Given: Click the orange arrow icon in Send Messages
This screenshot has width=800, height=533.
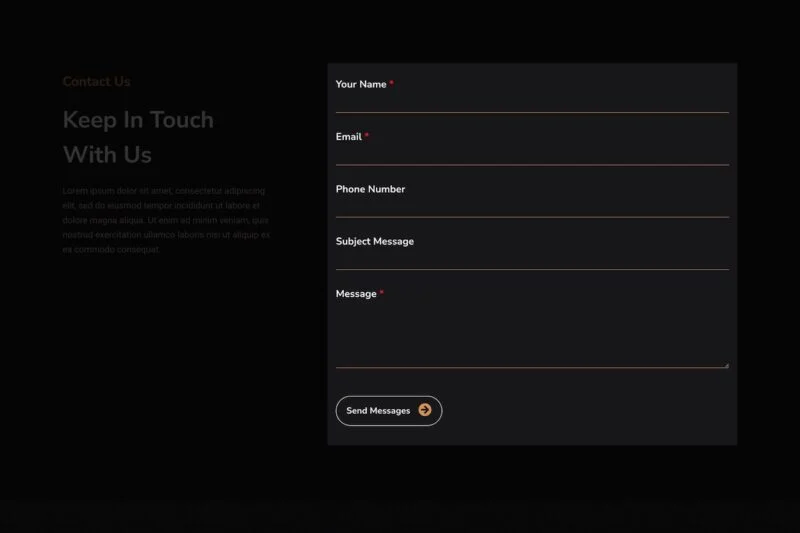Looking at the screenshot, I should click(x=424, y=410).
